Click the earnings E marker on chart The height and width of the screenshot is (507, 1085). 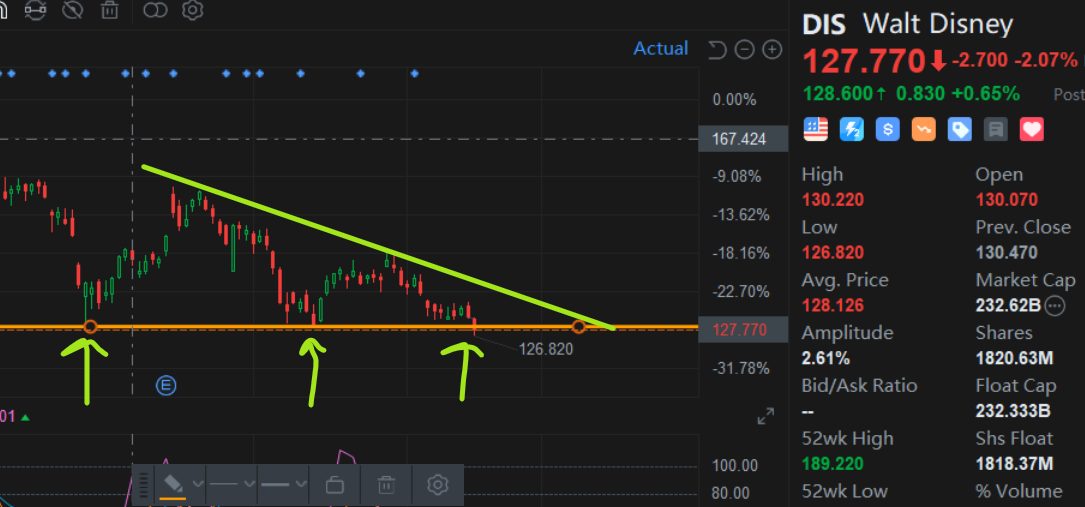(x=166, y=385)
